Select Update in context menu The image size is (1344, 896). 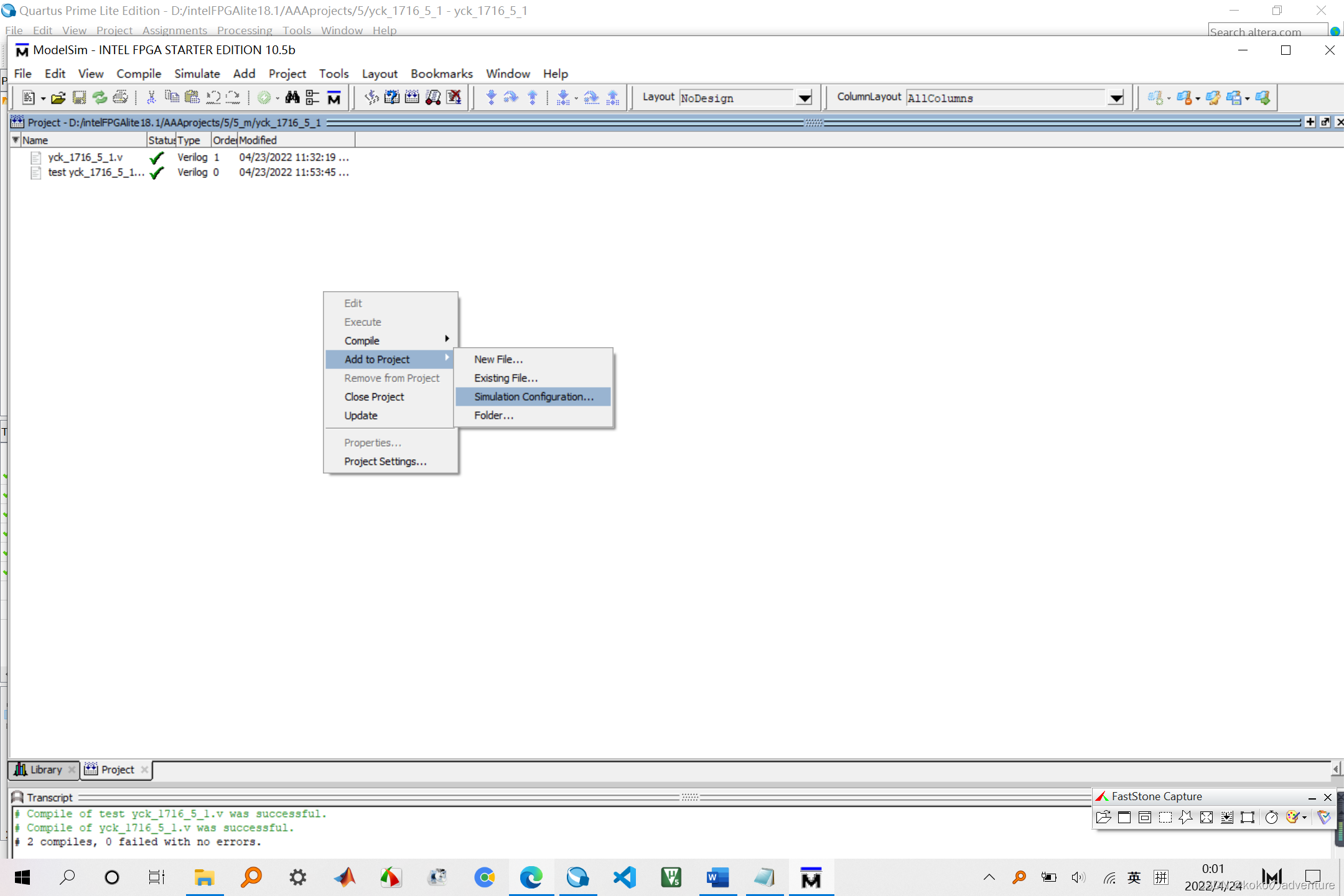[390, 415]
